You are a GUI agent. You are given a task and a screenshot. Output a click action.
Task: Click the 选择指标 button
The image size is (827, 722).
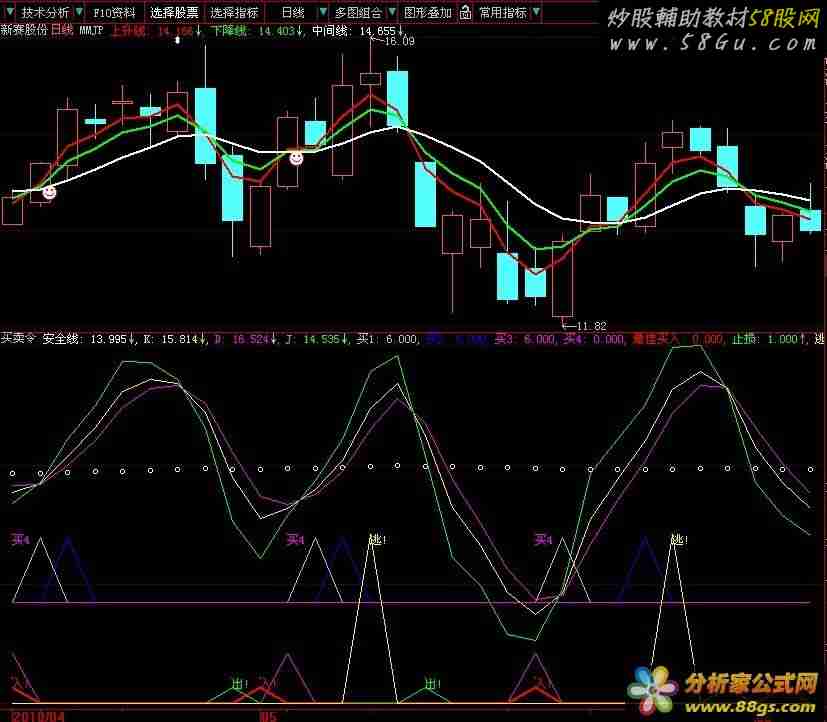click(x=234, y=12)
